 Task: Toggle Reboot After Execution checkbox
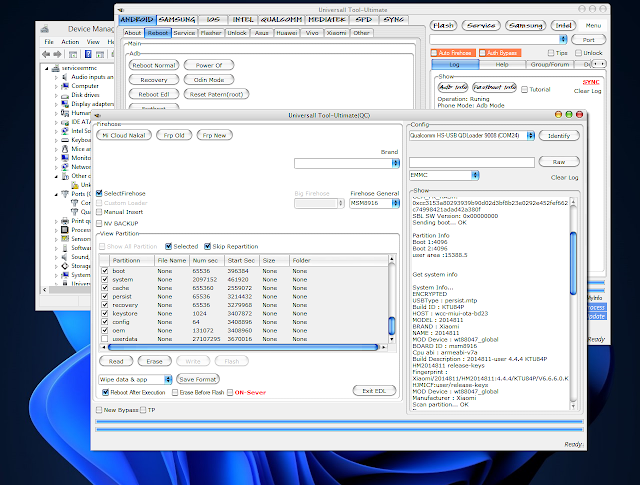point(105,392)
